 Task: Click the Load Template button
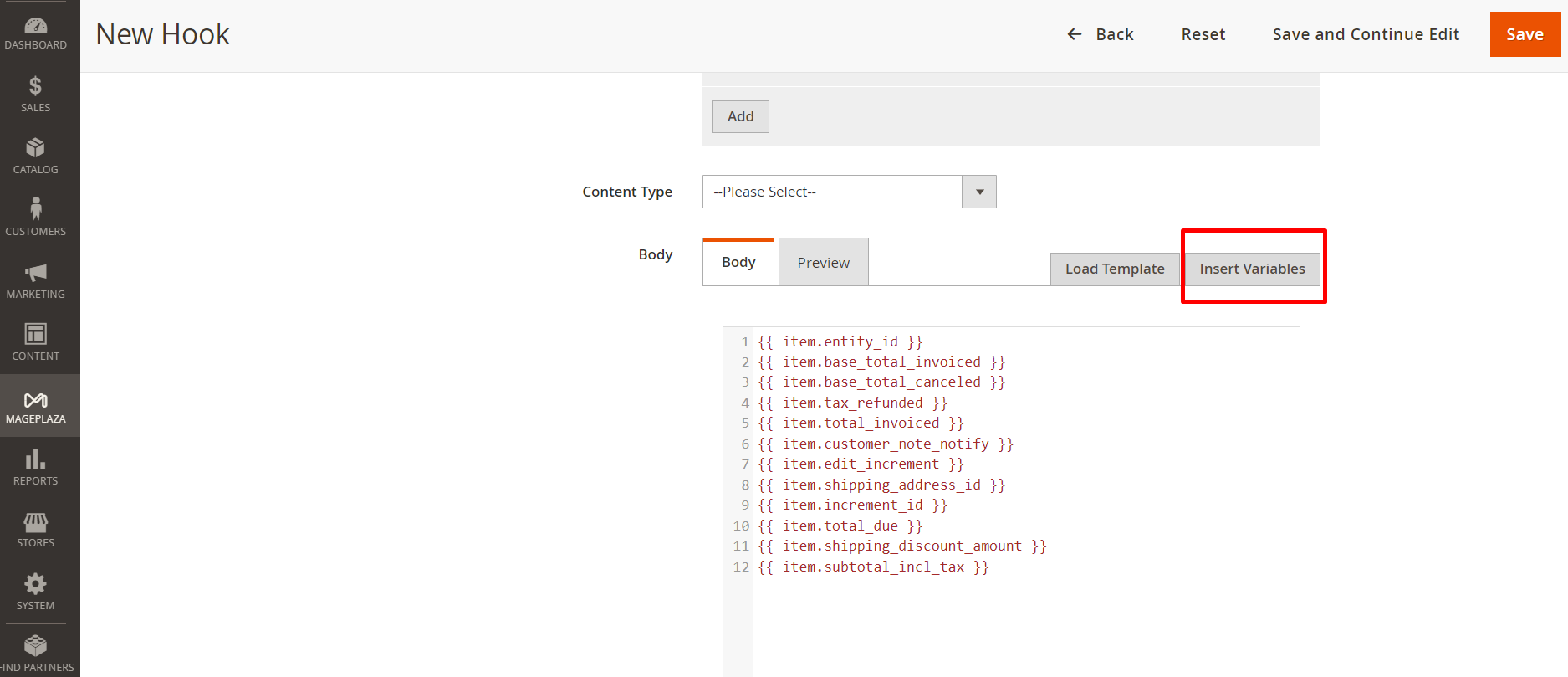click(x=1114, y=269)
